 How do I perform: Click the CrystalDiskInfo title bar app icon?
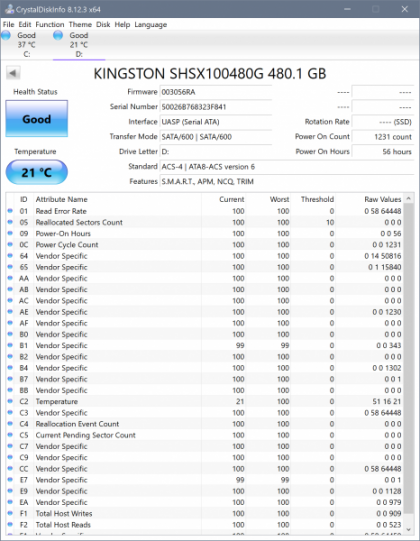(x=10, y=9)
